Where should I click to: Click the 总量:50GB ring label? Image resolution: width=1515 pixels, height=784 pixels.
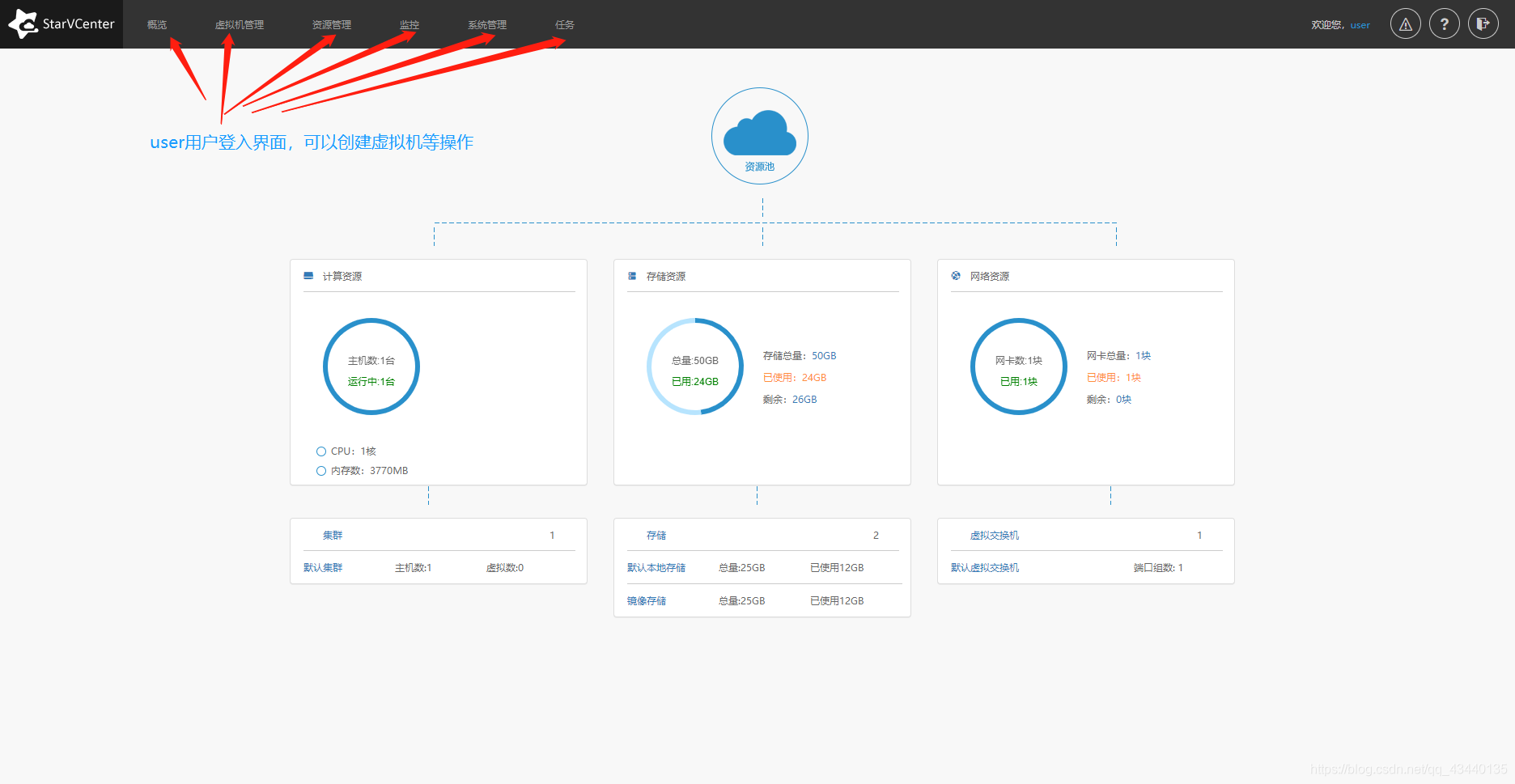point(695,361)
